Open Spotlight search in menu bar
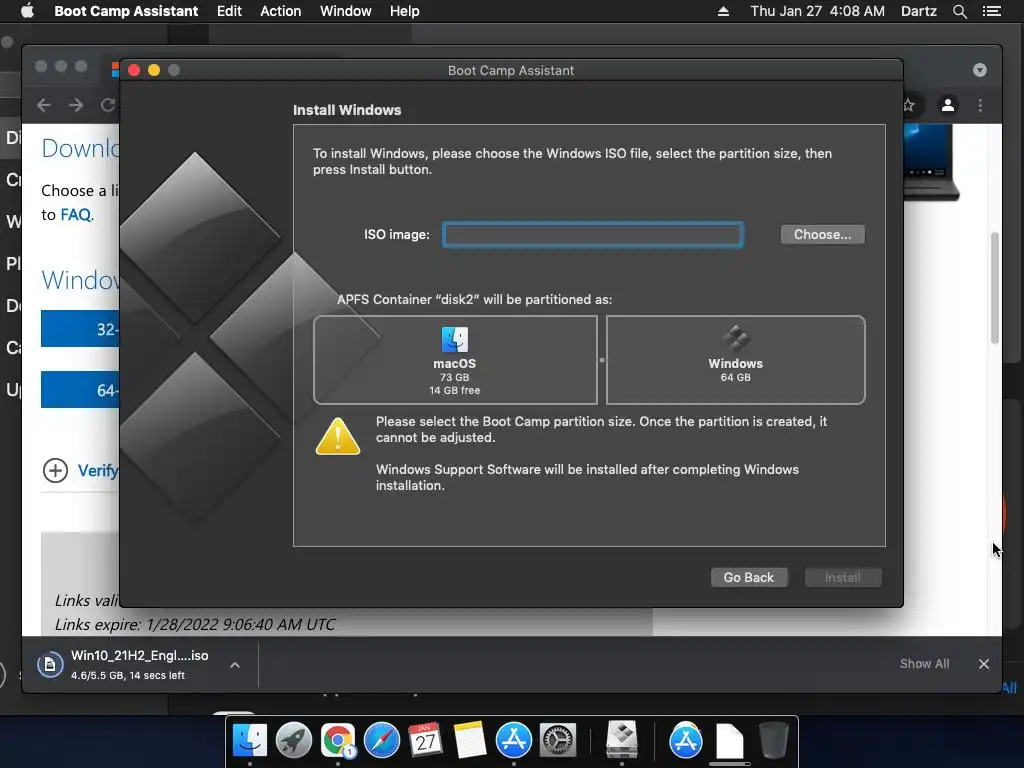The height and width of the screenshot is (768, 1024). 959,11
